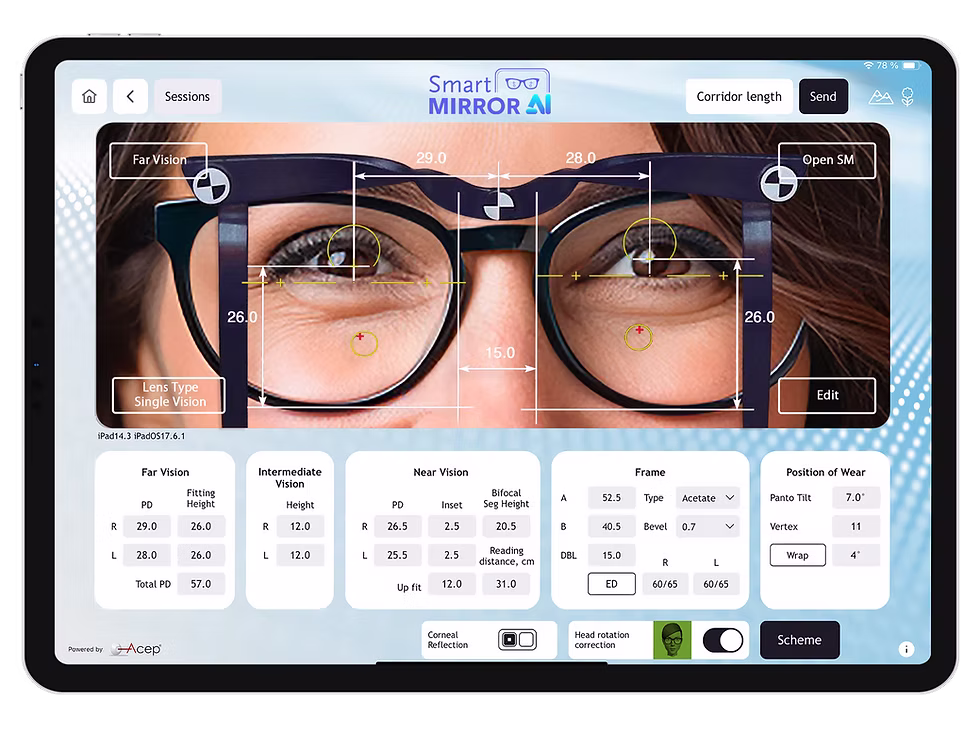Select the R 60/65 ED field
980x734 pixels.
(x=665, y=584)
